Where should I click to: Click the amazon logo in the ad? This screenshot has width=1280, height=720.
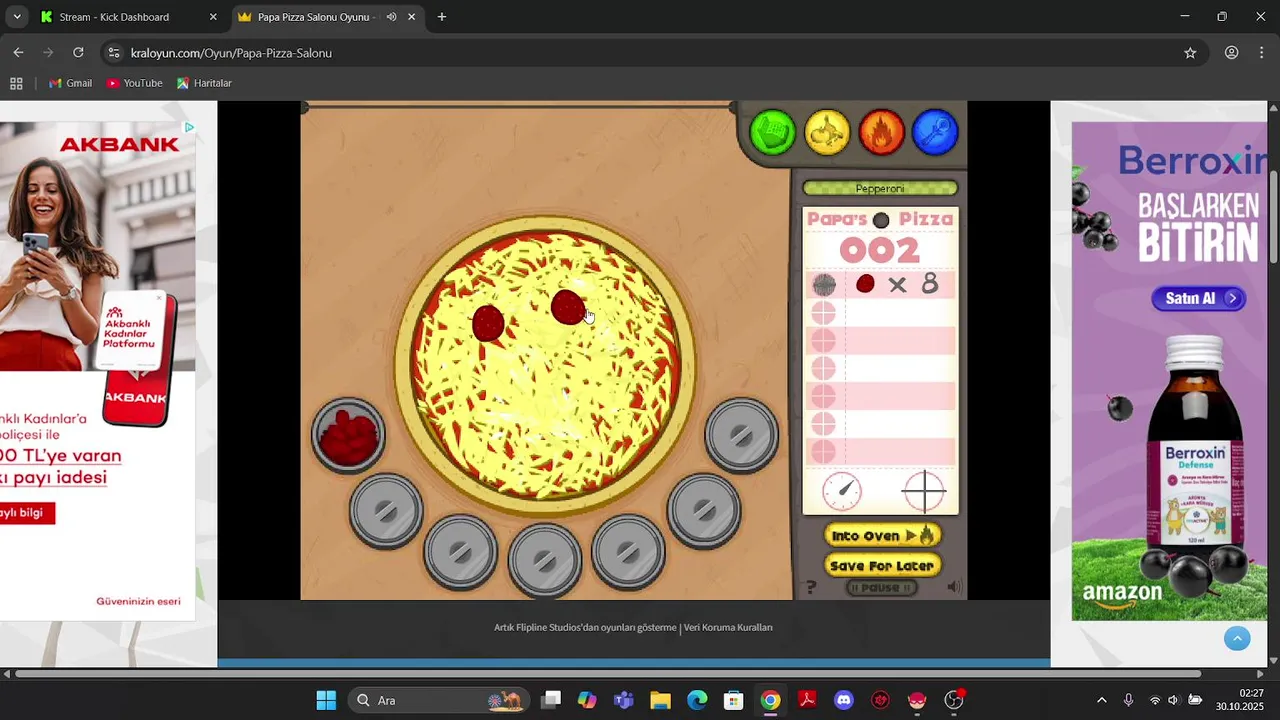coord(1123,594)
